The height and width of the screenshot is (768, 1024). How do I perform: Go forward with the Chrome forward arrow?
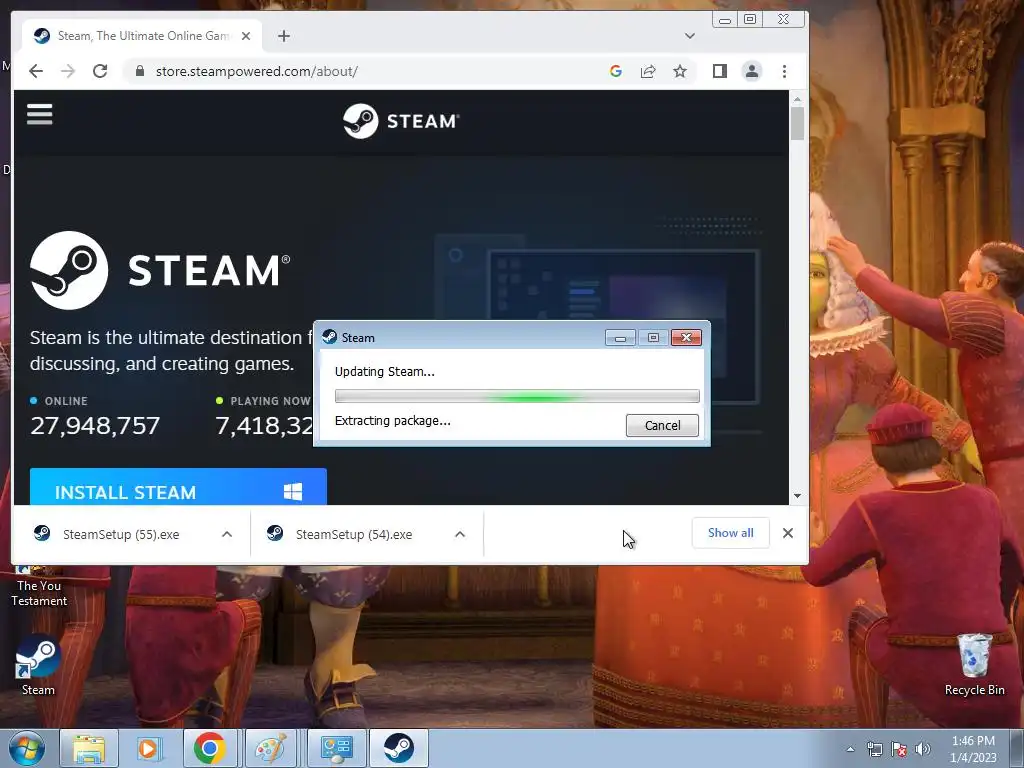(68, 71)
